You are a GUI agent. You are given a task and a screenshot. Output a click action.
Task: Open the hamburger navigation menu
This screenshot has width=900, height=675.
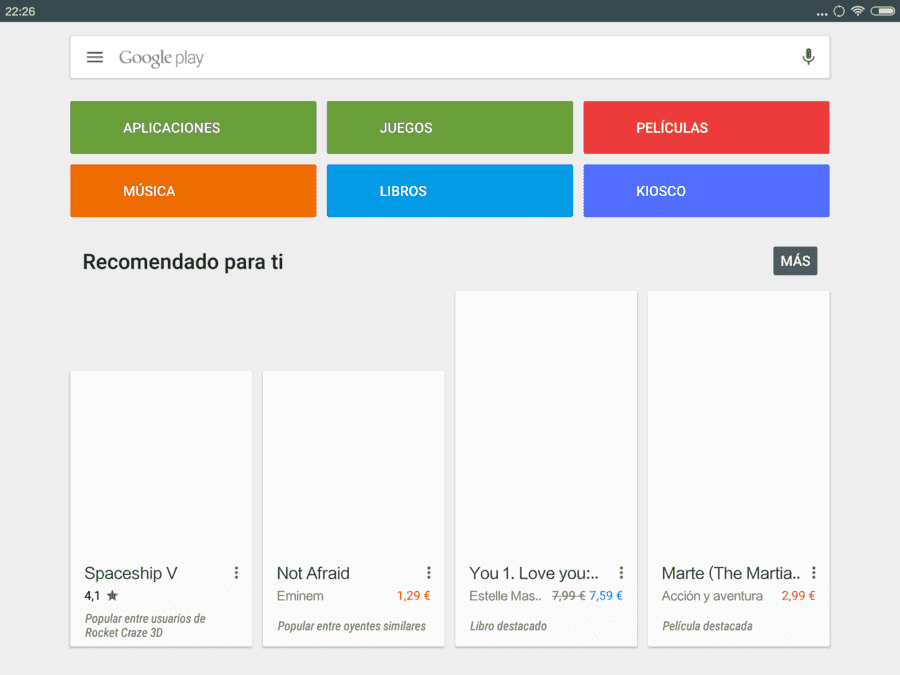pos(95,57)
